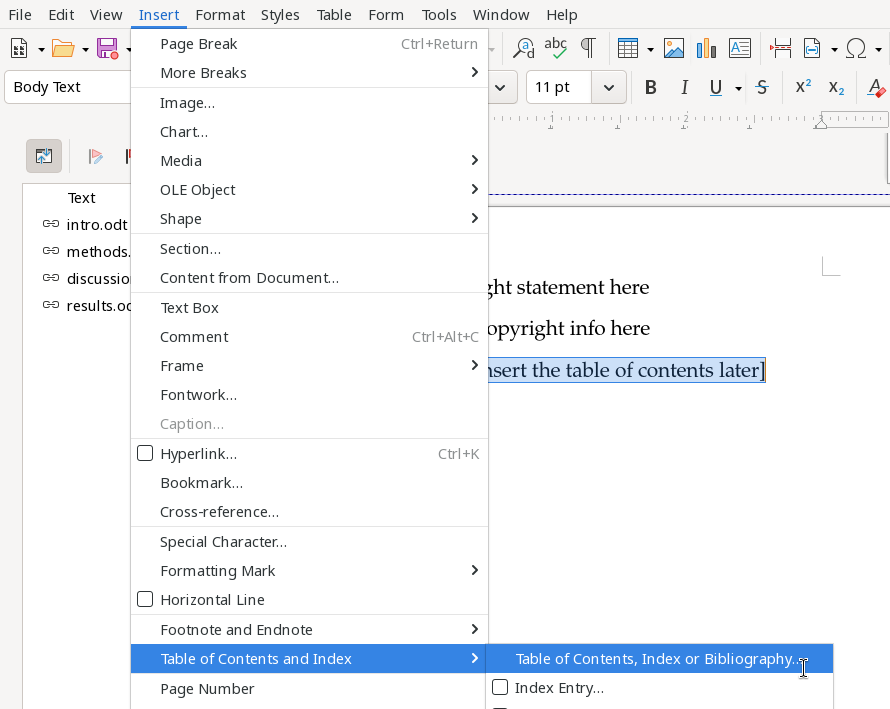This screenshot has height=709, width=890.
Task: Choose Cross-reference... menu entry
Action: [309, 511]
